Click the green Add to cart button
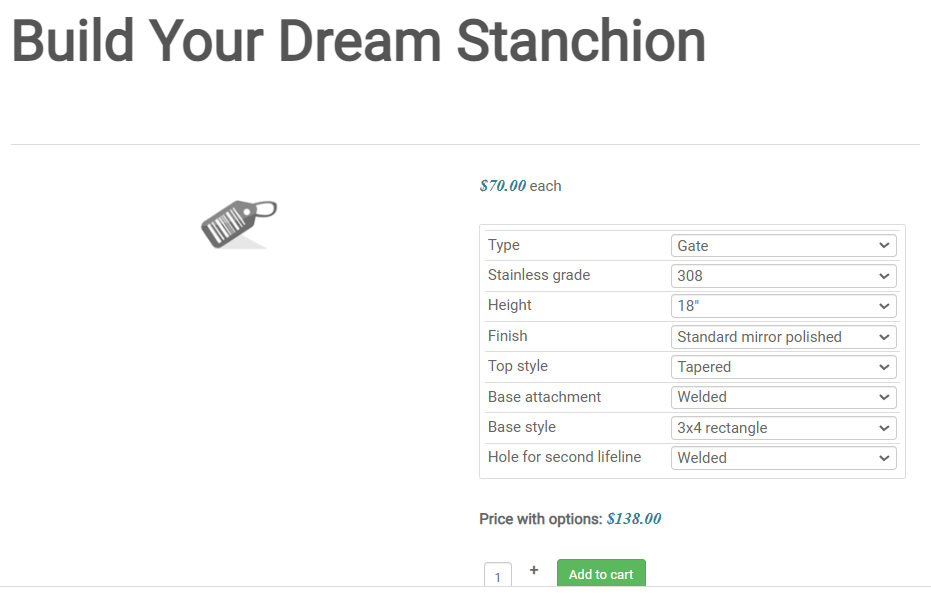Viewport: 931px width, 602px height. (x=601, y=574)
